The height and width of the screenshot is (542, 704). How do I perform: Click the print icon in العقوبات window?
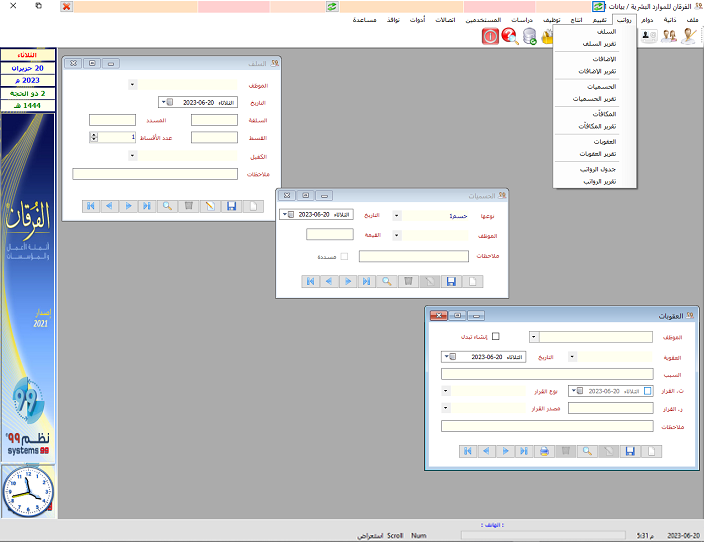click(544, 451)
